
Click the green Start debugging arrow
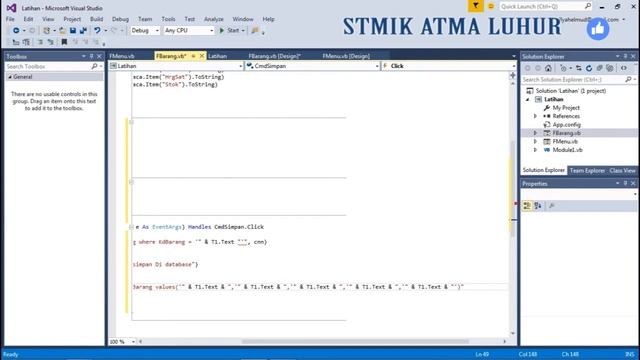pos(222,31)
